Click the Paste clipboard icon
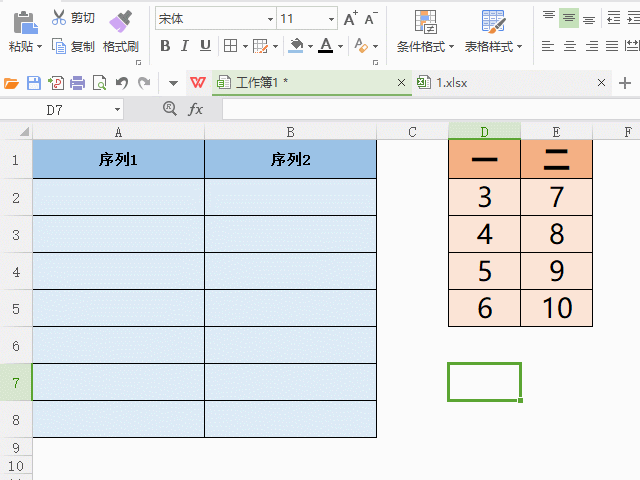The height and width of the screenshot is (480, 640). pos(25,22)
